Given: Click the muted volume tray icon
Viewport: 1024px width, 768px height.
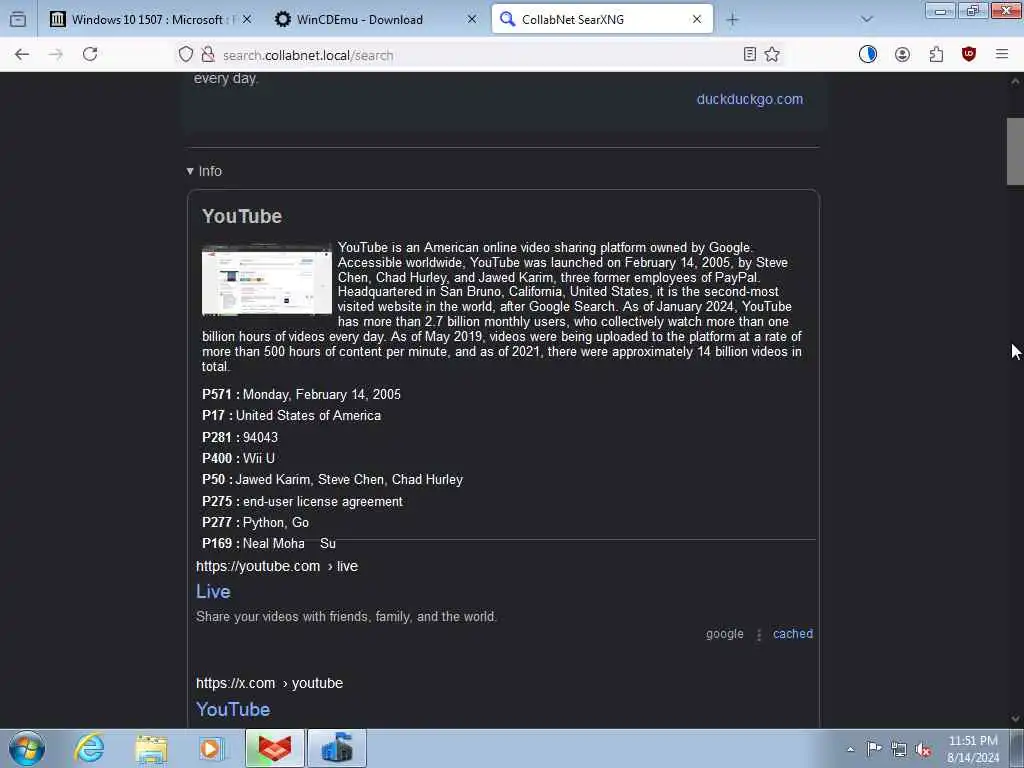Looking at the screenshot, I should 923,749.
